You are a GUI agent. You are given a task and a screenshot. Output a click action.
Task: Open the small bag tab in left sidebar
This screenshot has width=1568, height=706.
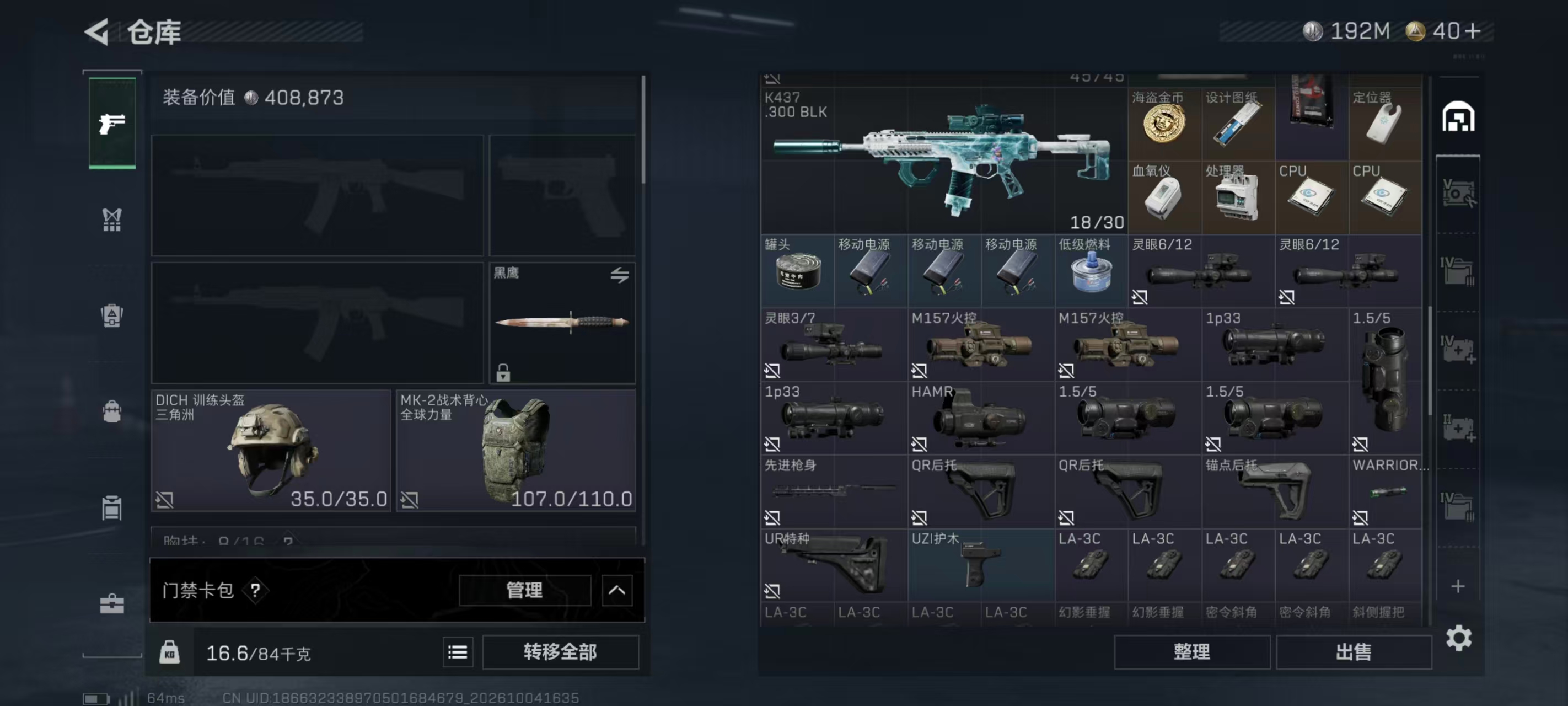112,411
